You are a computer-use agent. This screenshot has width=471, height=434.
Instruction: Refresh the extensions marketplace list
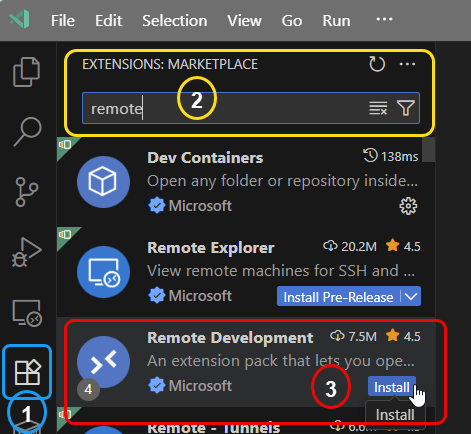[x=377, y=64]
